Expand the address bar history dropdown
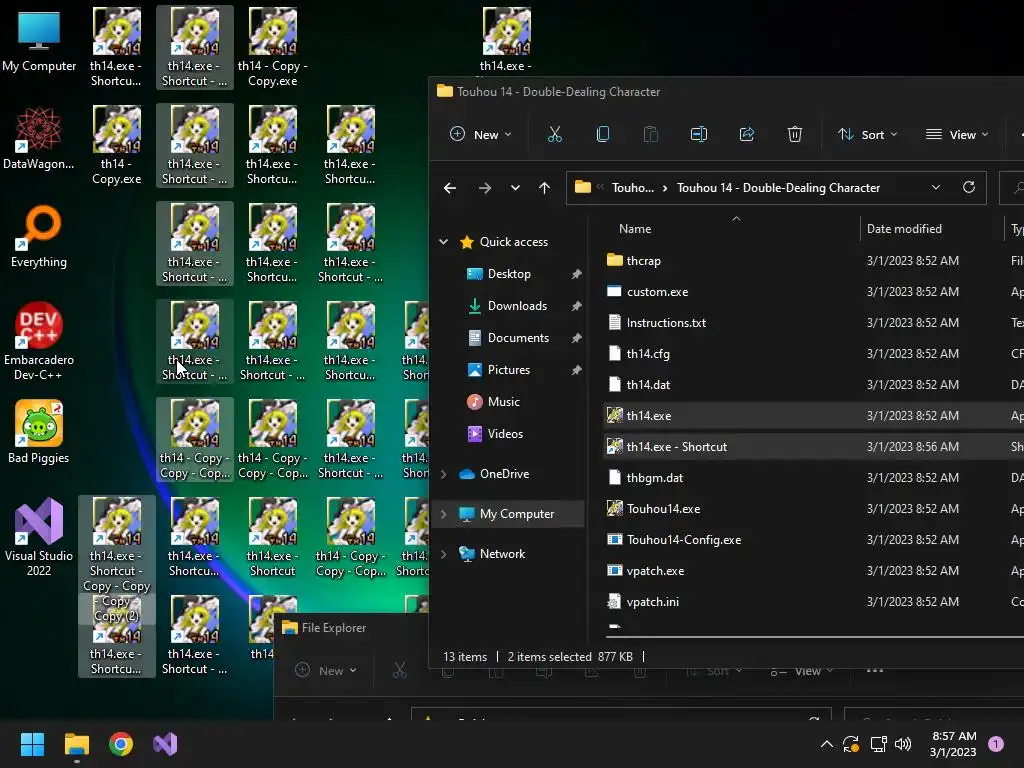Image resolution: width=1024 pixels, height=768 pixels. 935,187
